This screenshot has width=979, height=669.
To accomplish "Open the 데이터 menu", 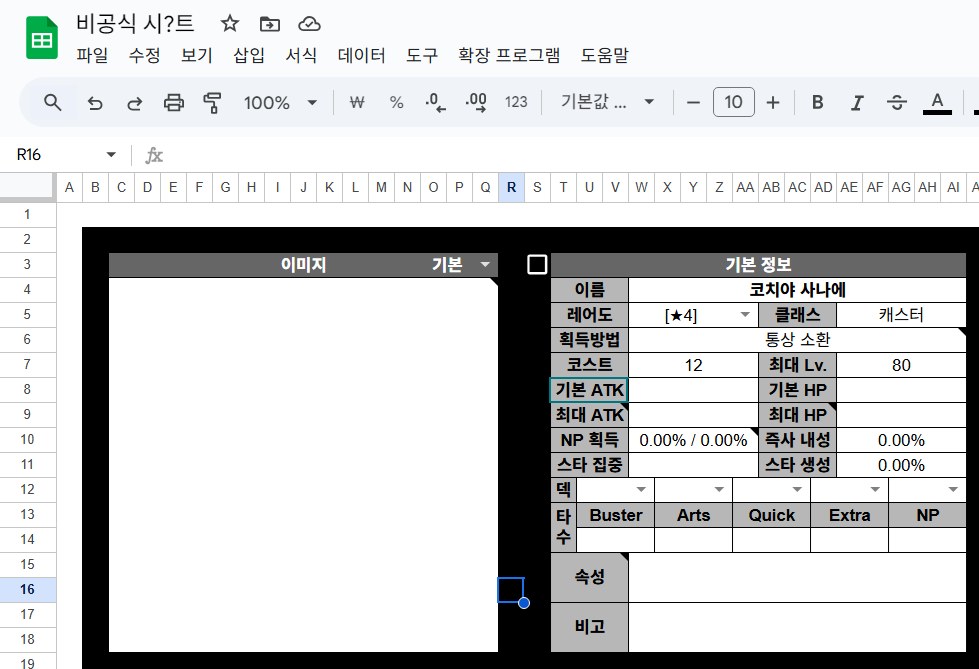I will coord(361,56).
